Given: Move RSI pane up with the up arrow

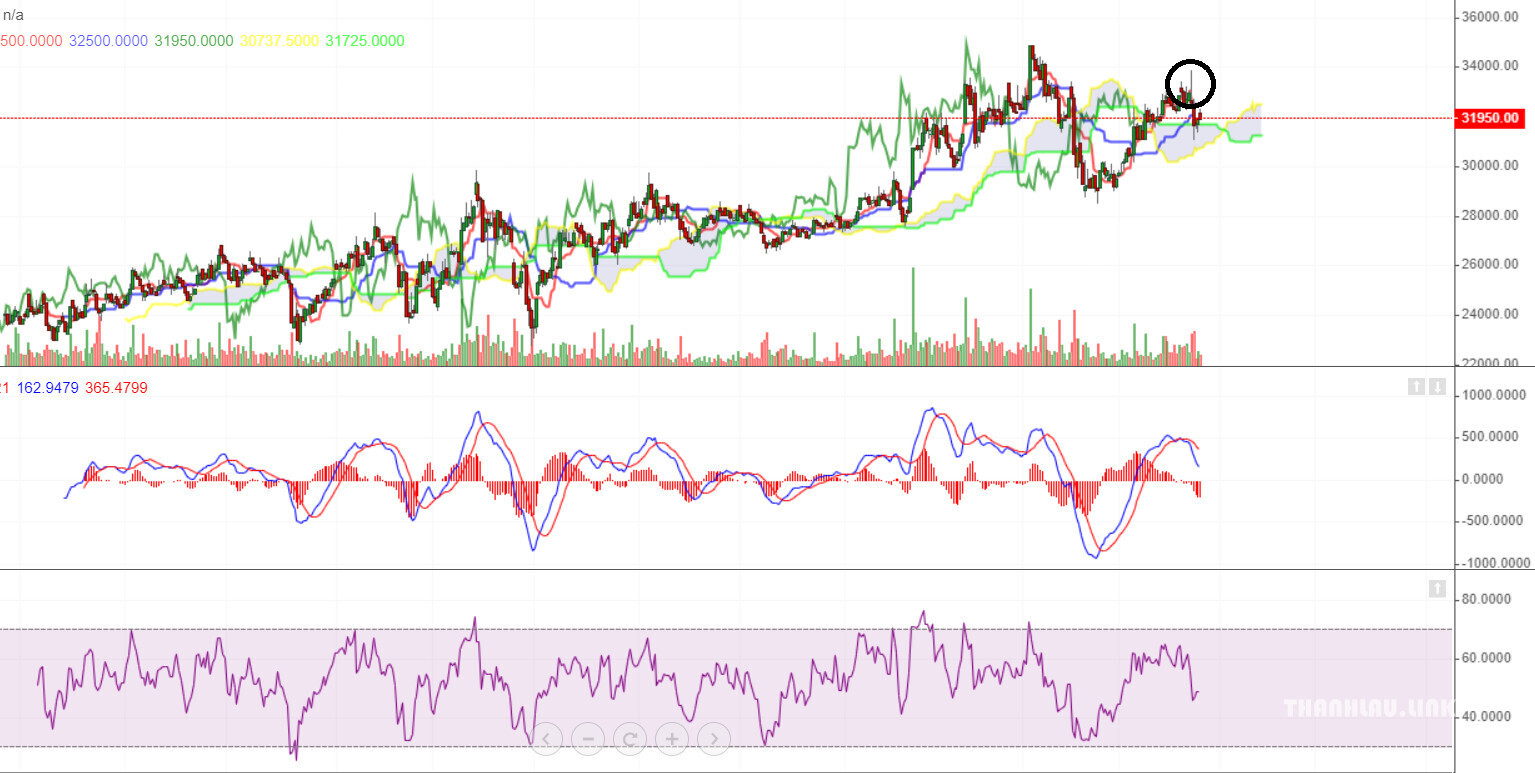Looking at the screenshot, I should [x=1437, y=590].
